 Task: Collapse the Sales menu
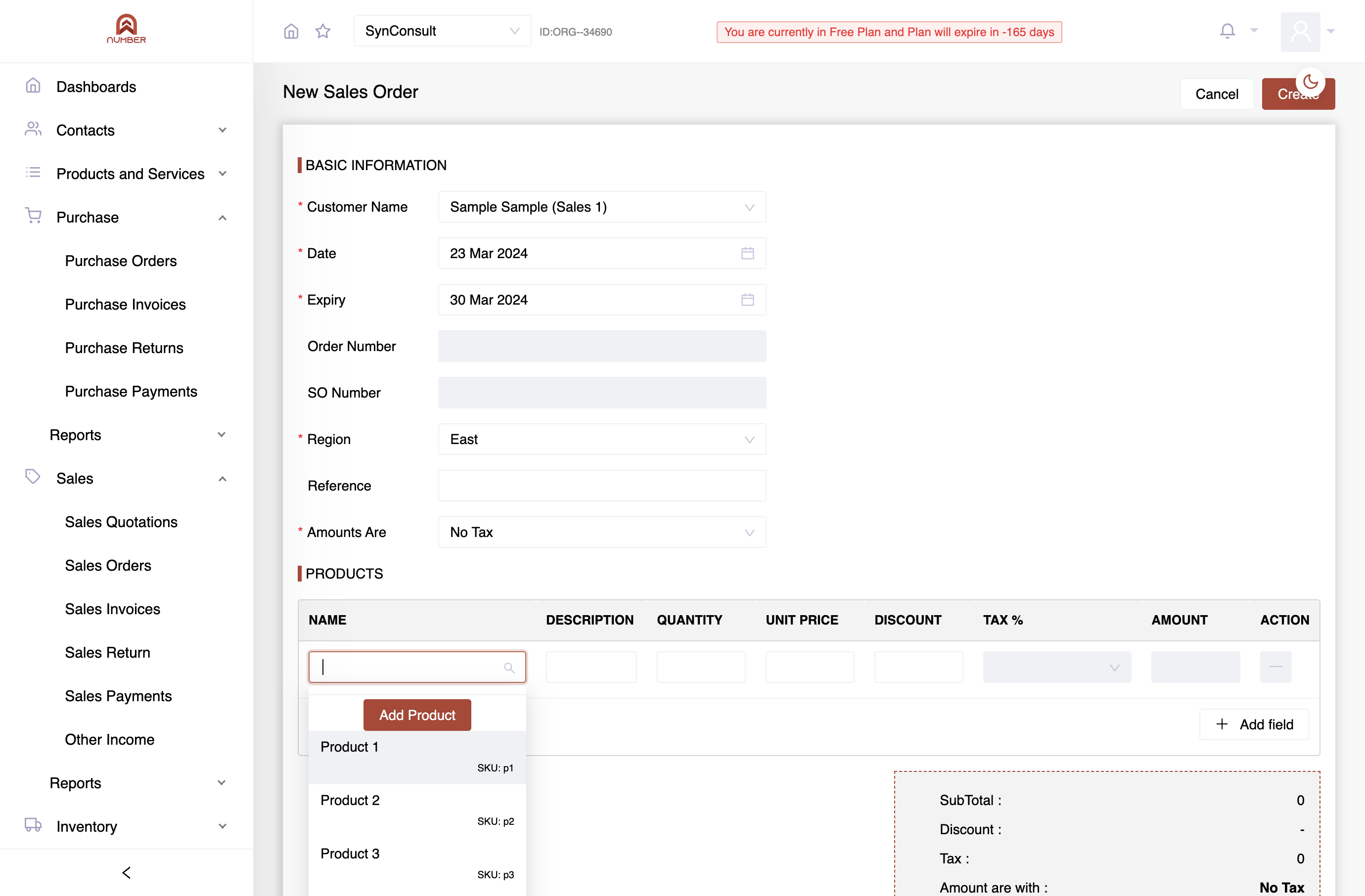click(x=126, y=478)
